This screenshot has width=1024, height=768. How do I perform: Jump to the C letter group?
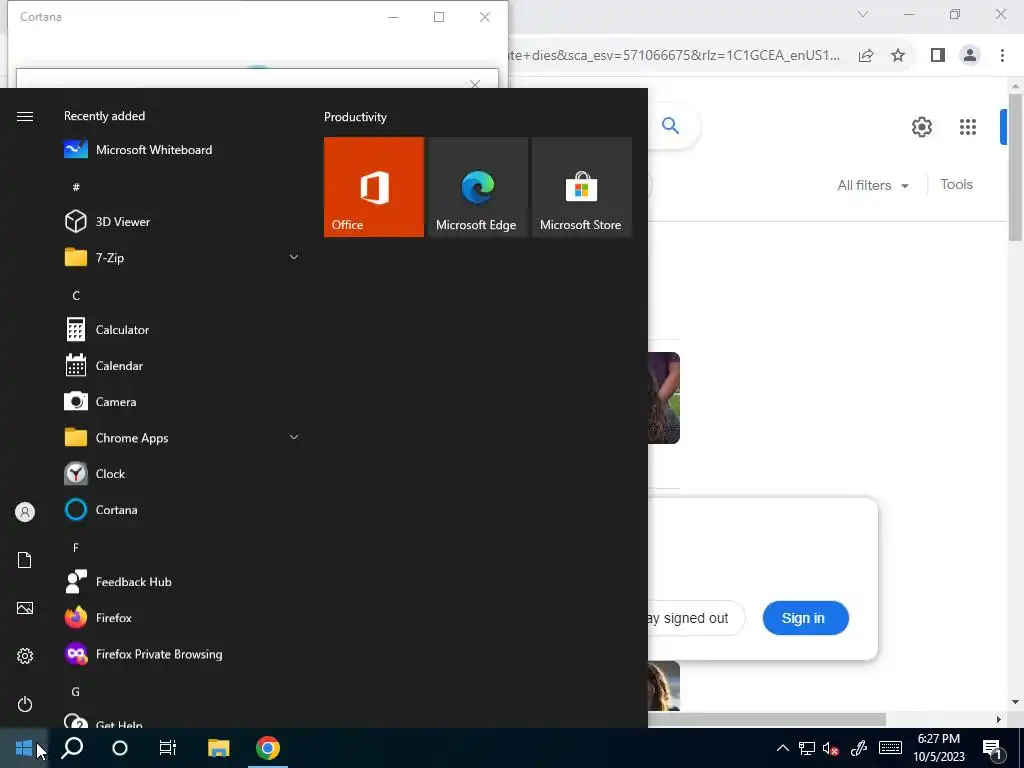(x=76, y=296)
